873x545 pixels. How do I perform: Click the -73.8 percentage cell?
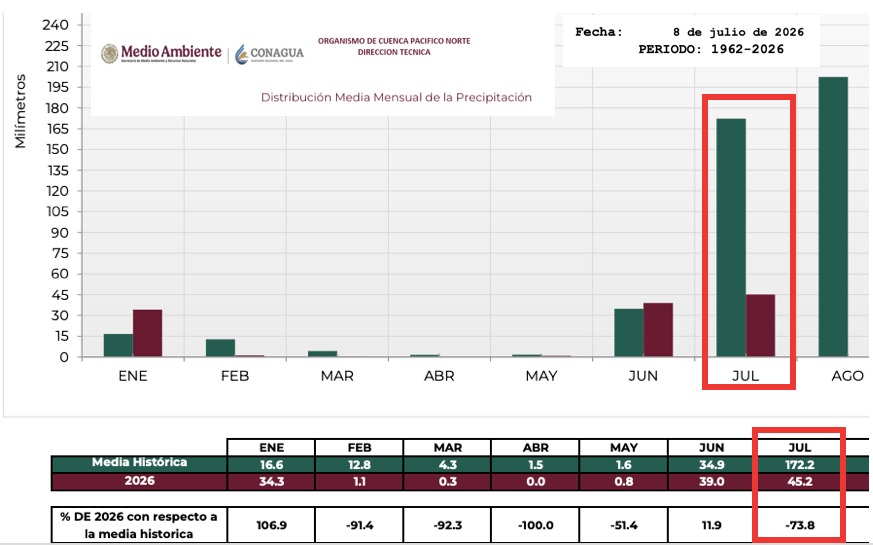[x=800, y=525]
